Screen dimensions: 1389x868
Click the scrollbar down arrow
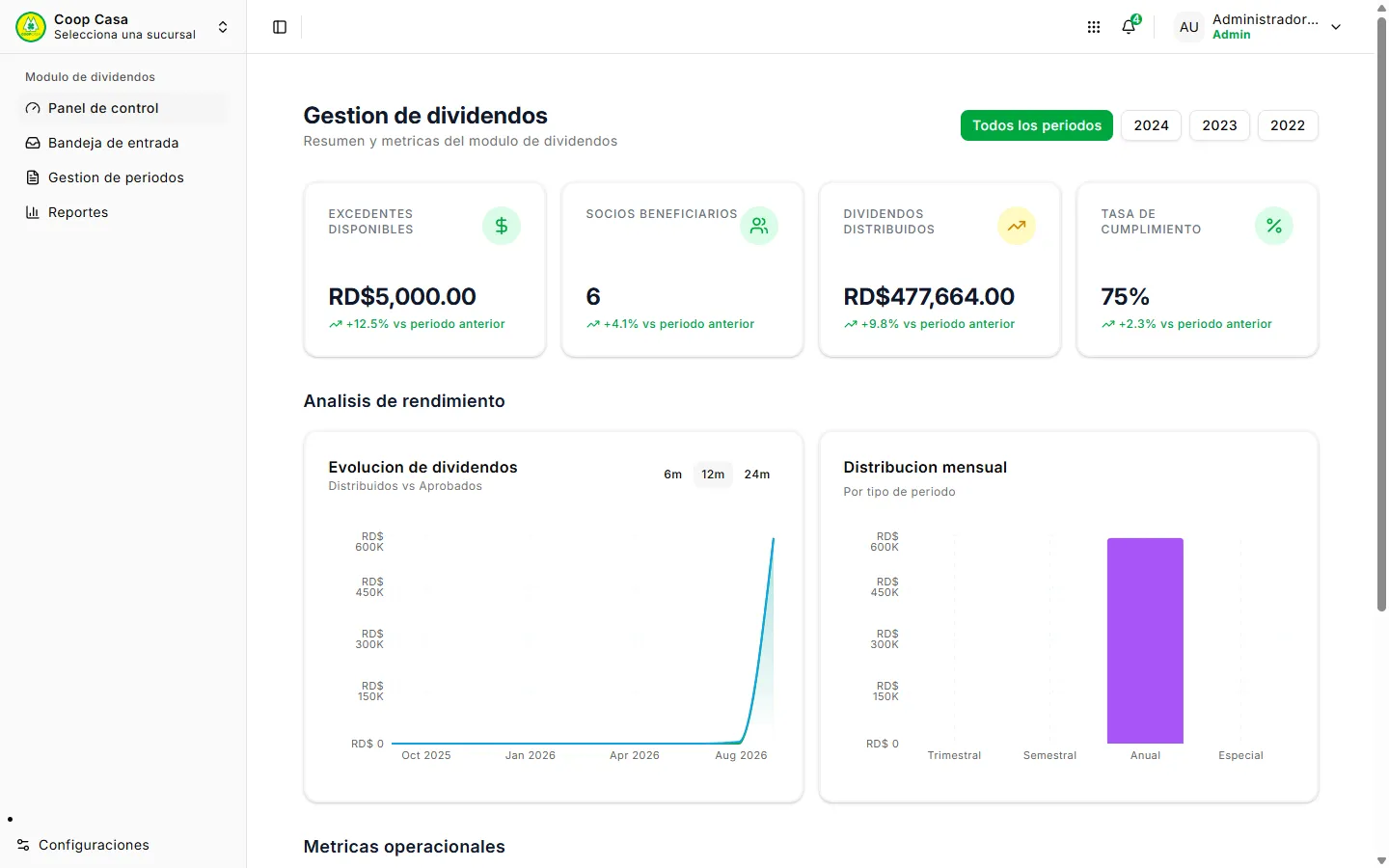point(1381,860)
